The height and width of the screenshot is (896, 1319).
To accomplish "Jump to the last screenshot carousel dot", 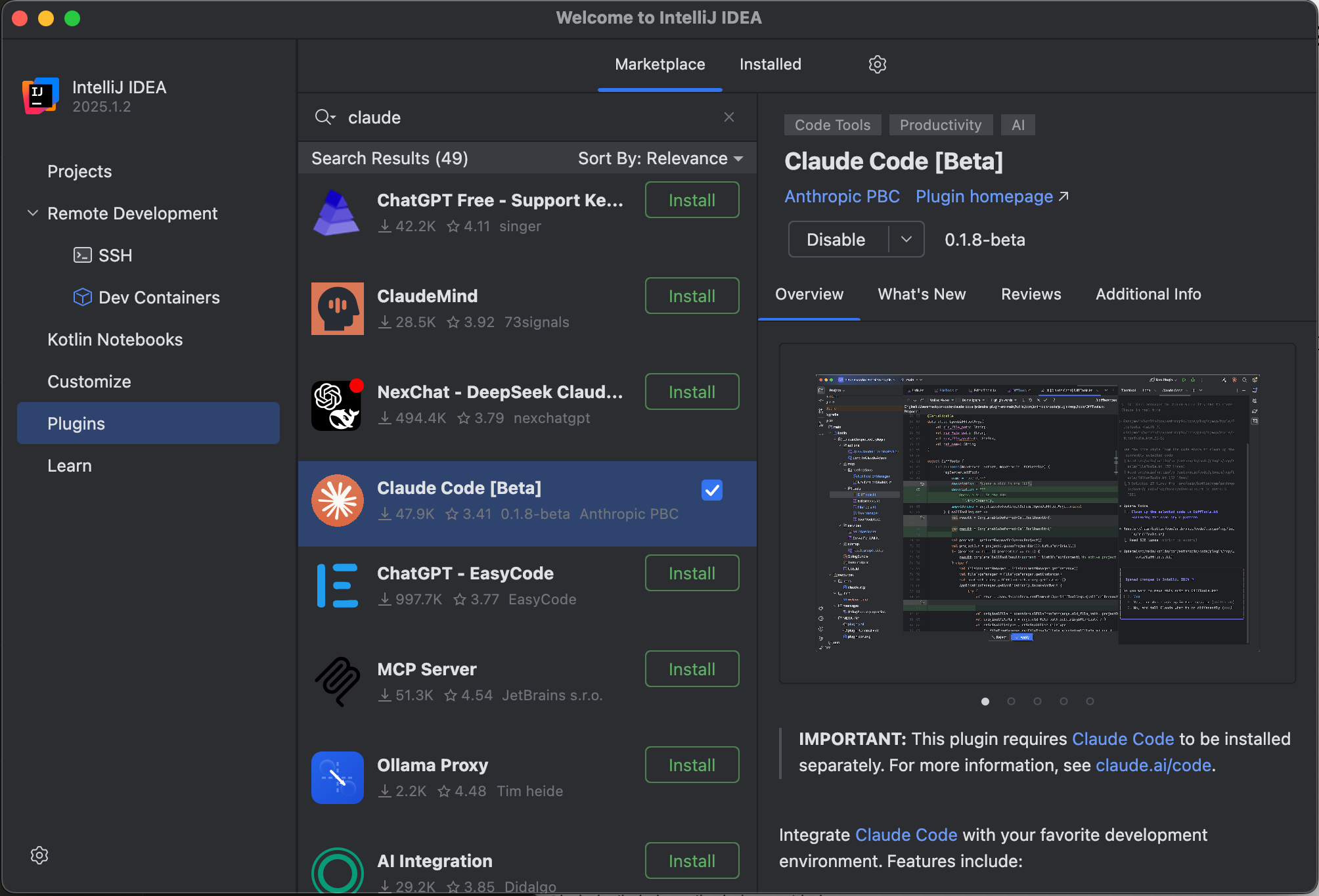I will pyautogui.click(x=1090, y=702).
